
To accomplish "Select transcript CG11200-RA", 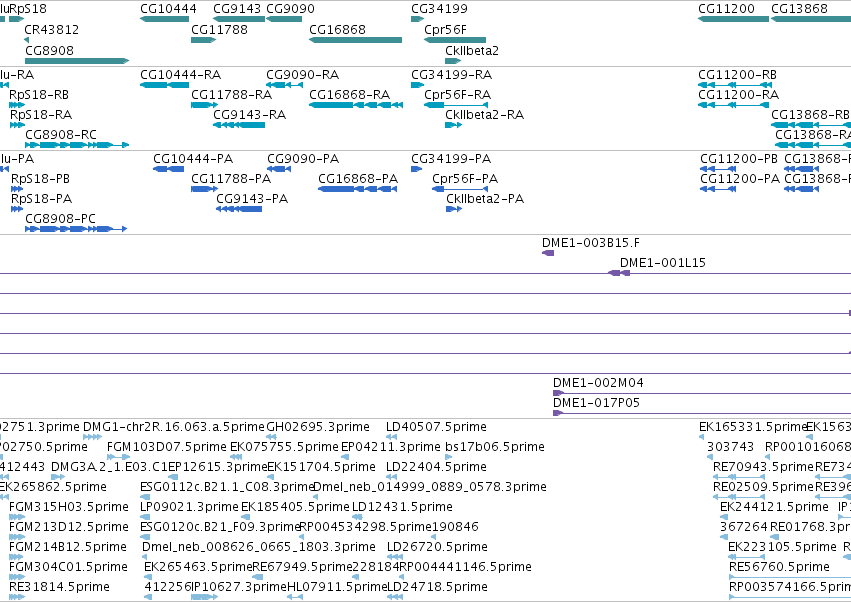I will [x=733, y=105].
